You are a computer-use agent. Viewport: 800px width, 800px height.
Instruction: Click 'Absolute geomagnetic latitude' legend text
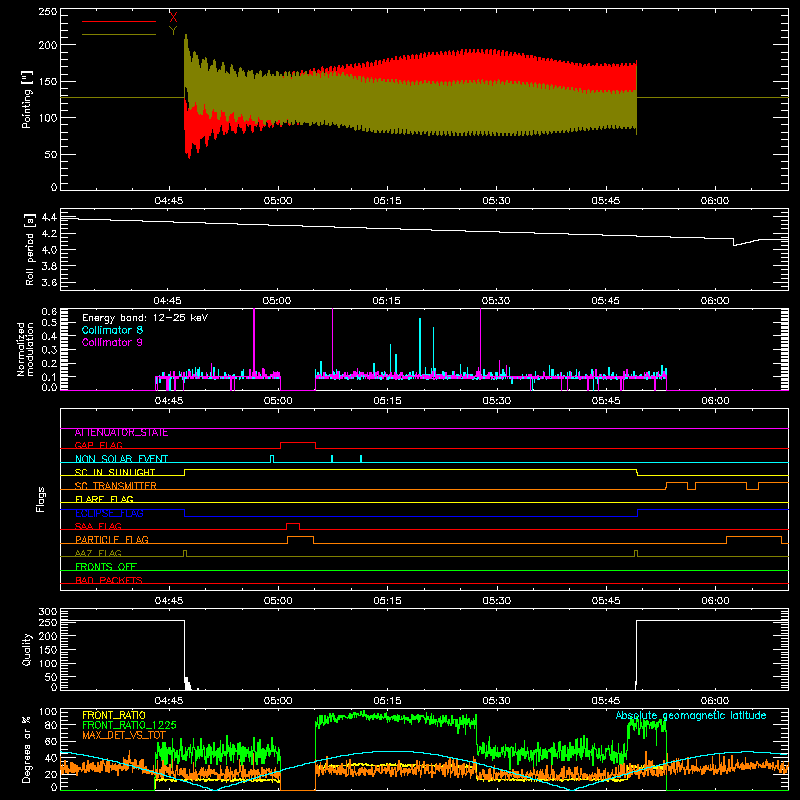(x=691, y=716)
